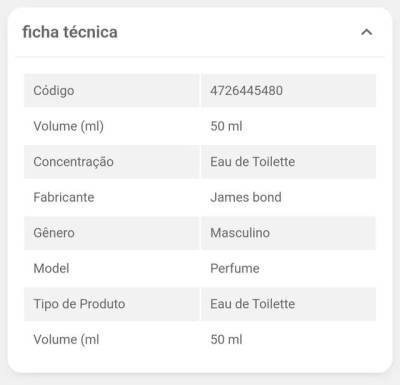This screenshot has height=385, width=400.
Task: Click the last row's 50 ml value
Action: click(226, 340)
